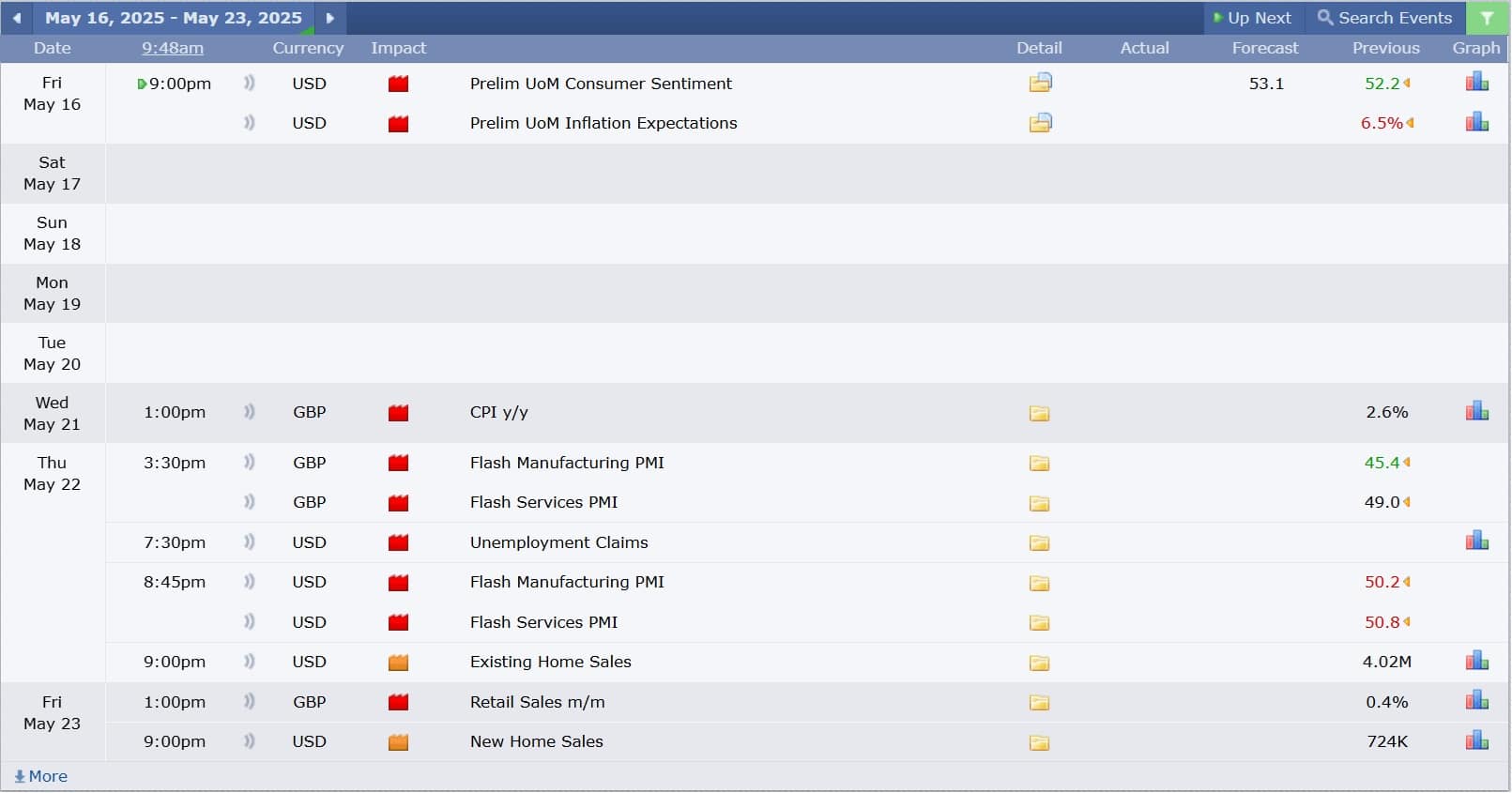Toggle sound alert for New Home Sales
Screen dimensions: 1512x793
tap(249, 740)
